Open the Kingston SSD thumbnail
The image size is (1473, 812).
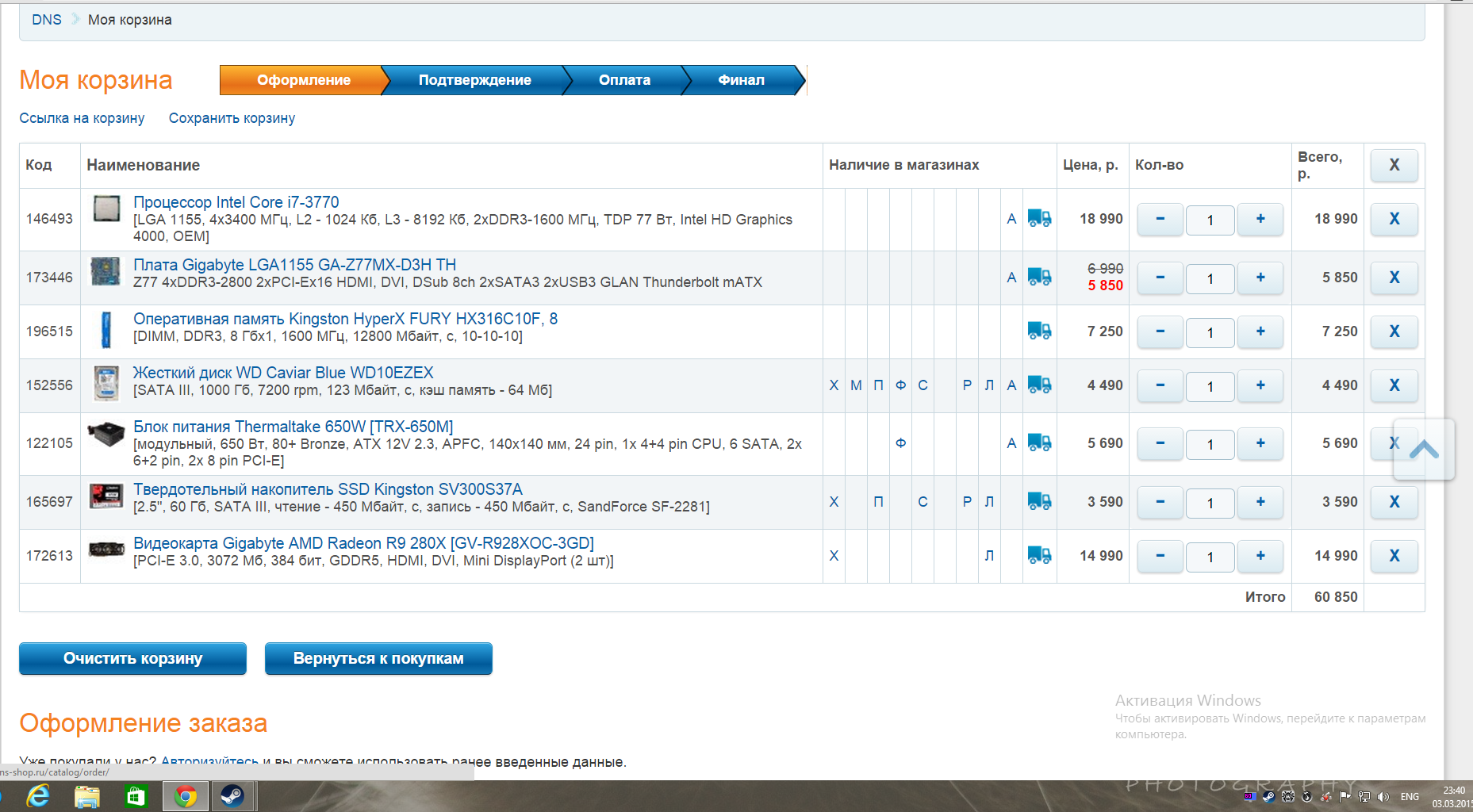(106, 496)
